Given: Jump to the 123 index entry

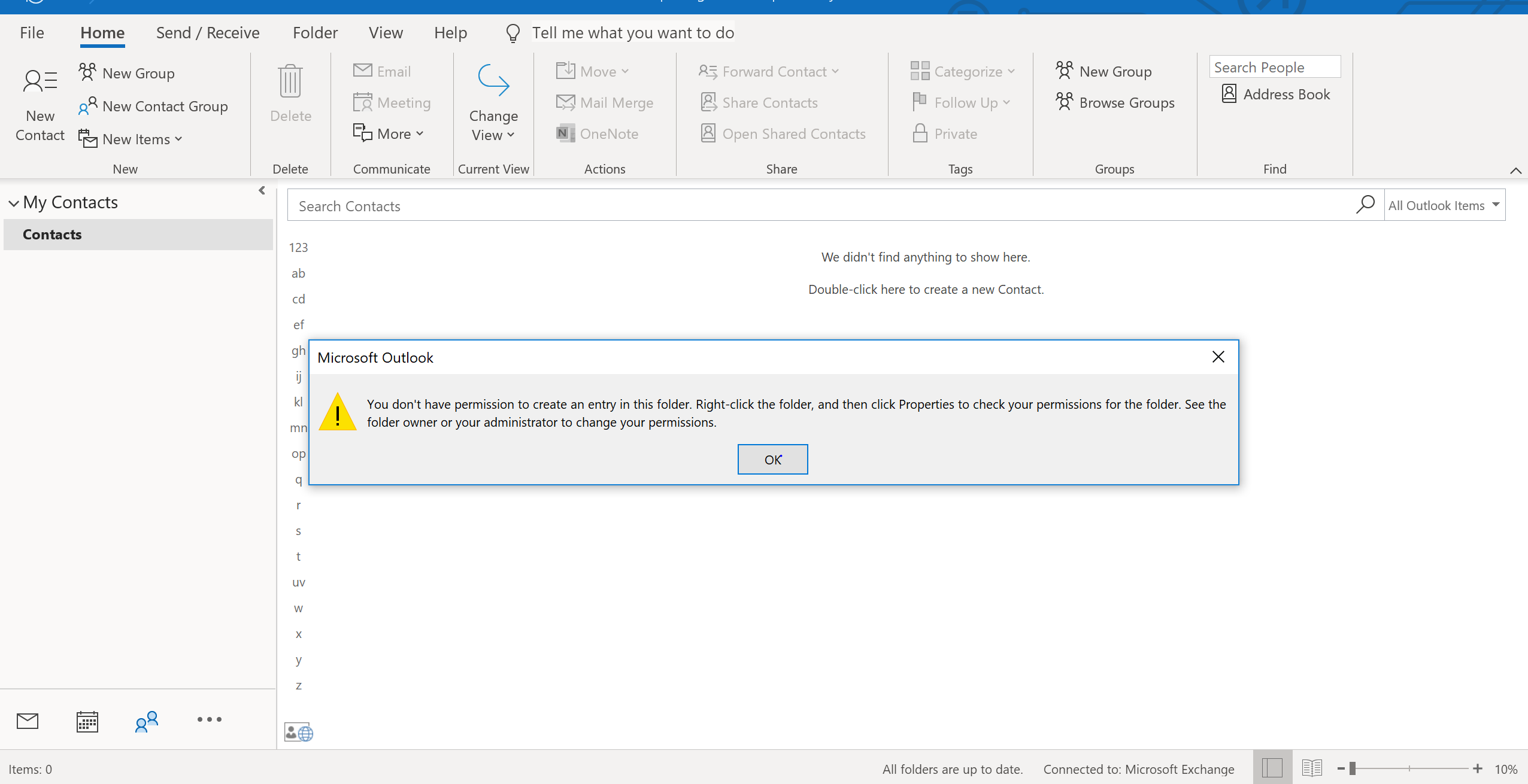Looking at the screenshot, I should click(298, 247).
